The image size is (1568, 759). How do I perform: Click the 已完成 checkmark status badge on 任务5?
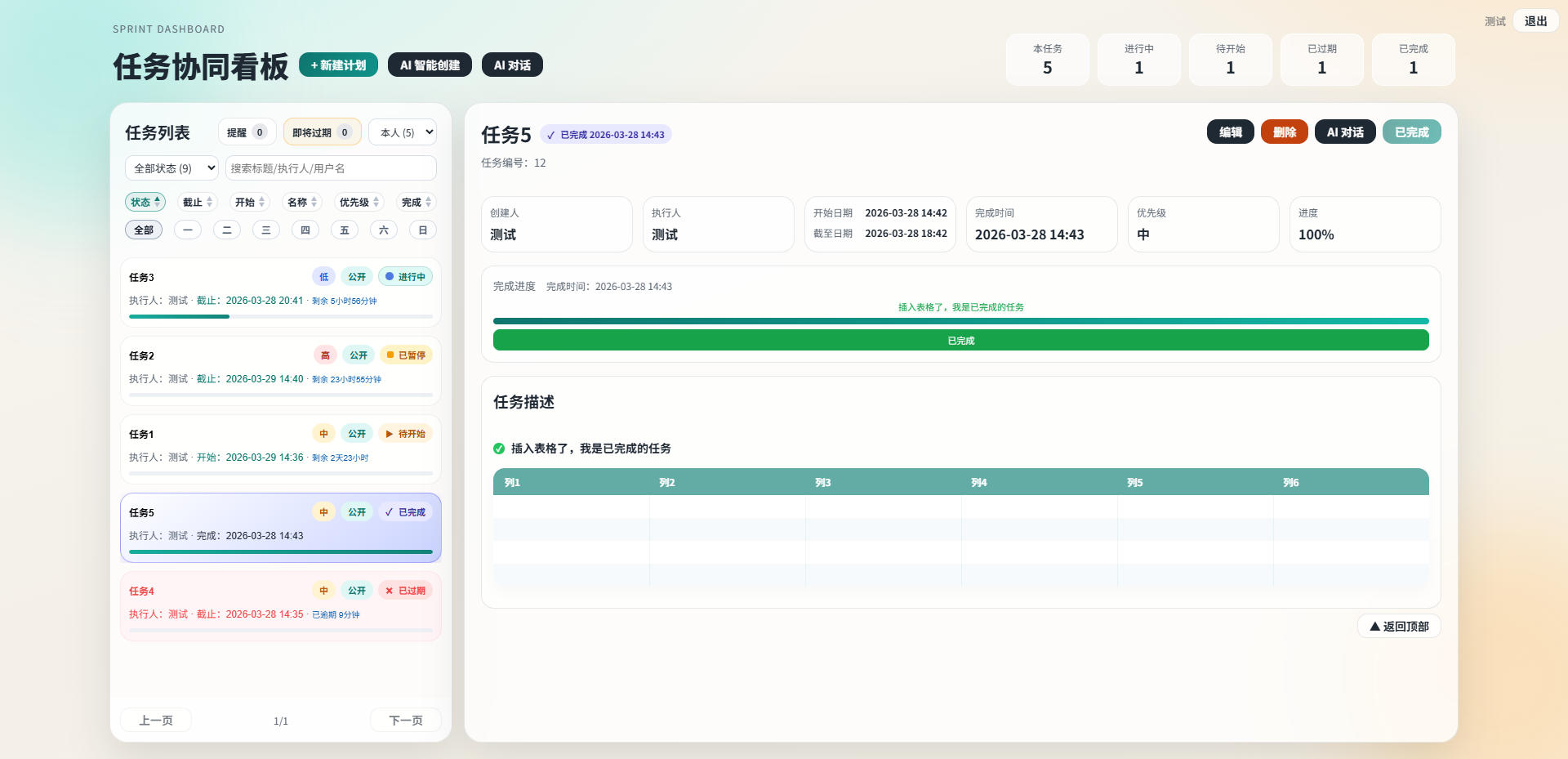(405, 512)
